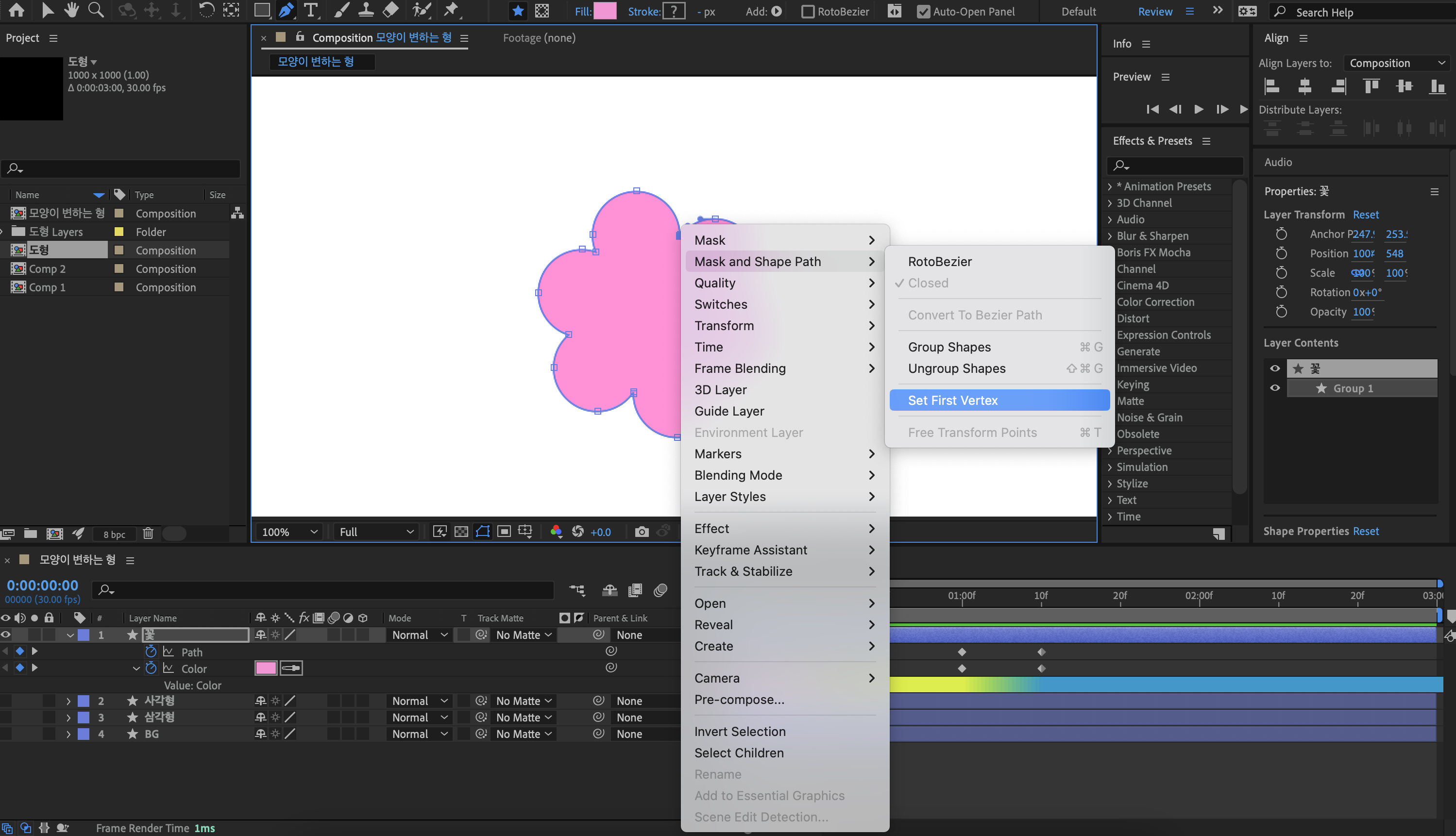Click the Take Snapshot camera icon

(x=642, y=532)
